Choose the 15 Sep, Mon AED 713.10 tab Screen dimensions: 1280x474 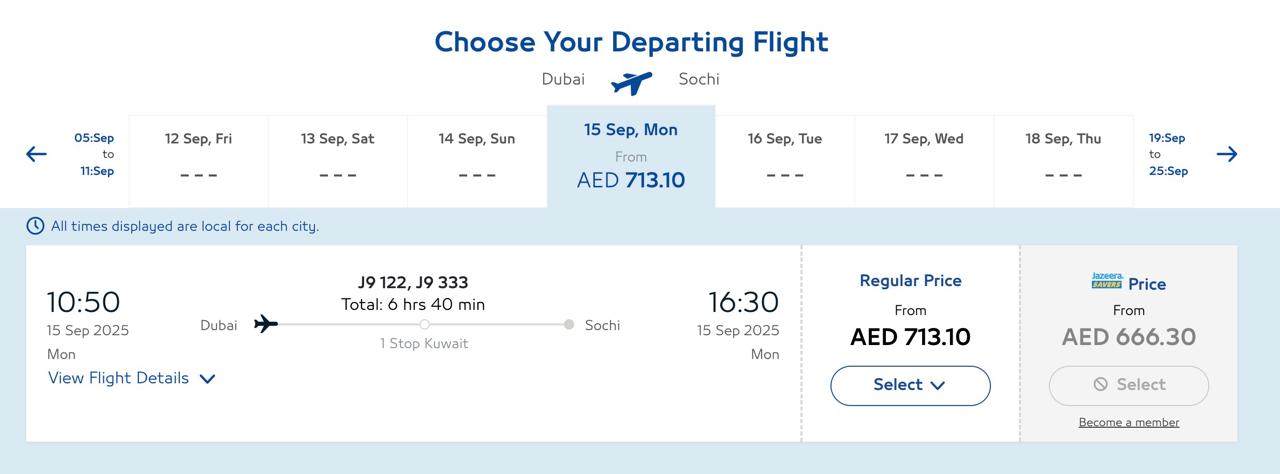(631, 156)
